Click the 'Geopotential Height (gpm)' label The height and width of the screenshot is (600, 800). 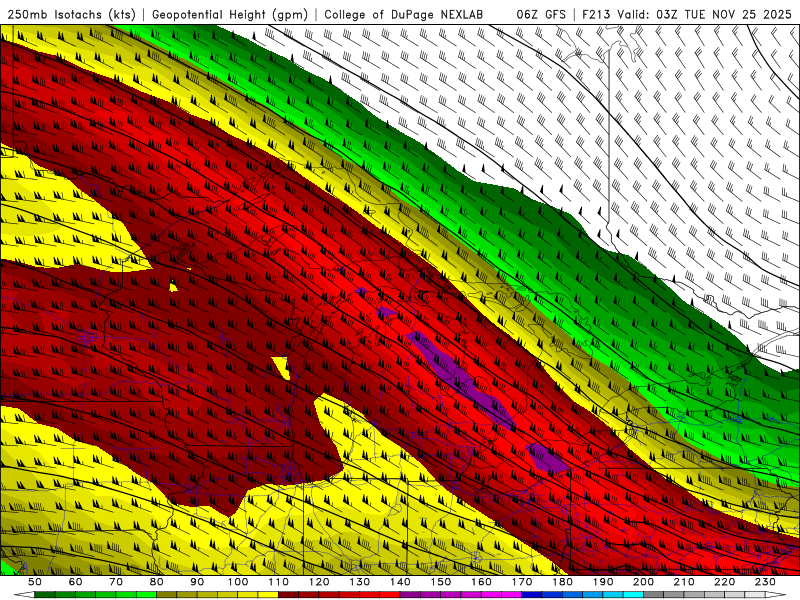click(230, 15)
